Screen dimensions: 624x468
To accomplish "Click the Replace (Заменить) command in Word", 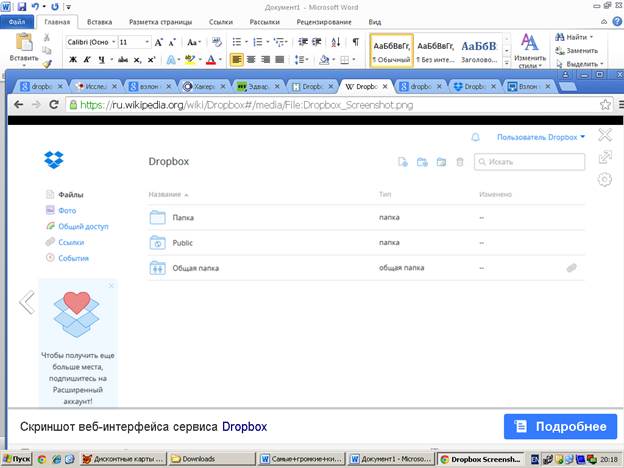I will tap(577, 51).
